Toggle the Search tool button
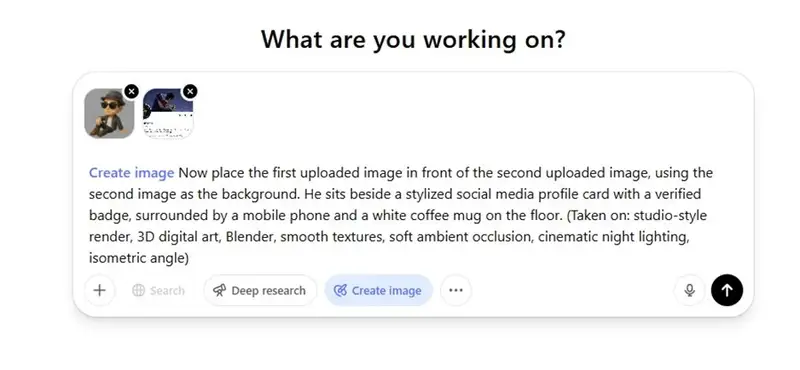Screen dimensions: 800x370 pyautogui.click(x=158, y=290)
